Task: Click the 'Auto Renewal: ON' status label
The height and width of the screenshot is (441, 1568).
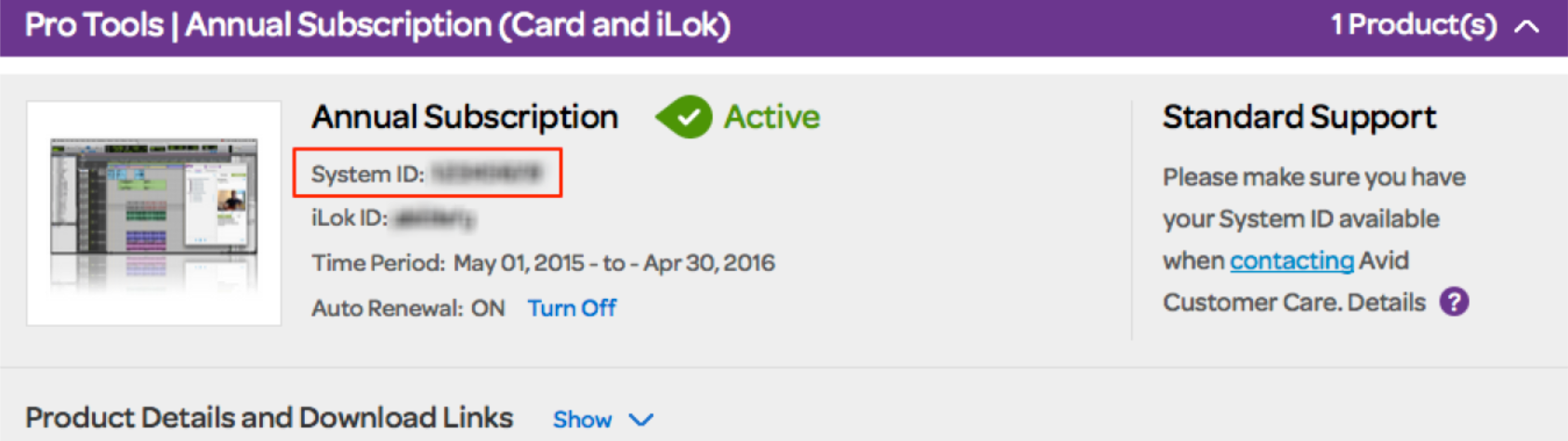Action: (x=408, y=308)
